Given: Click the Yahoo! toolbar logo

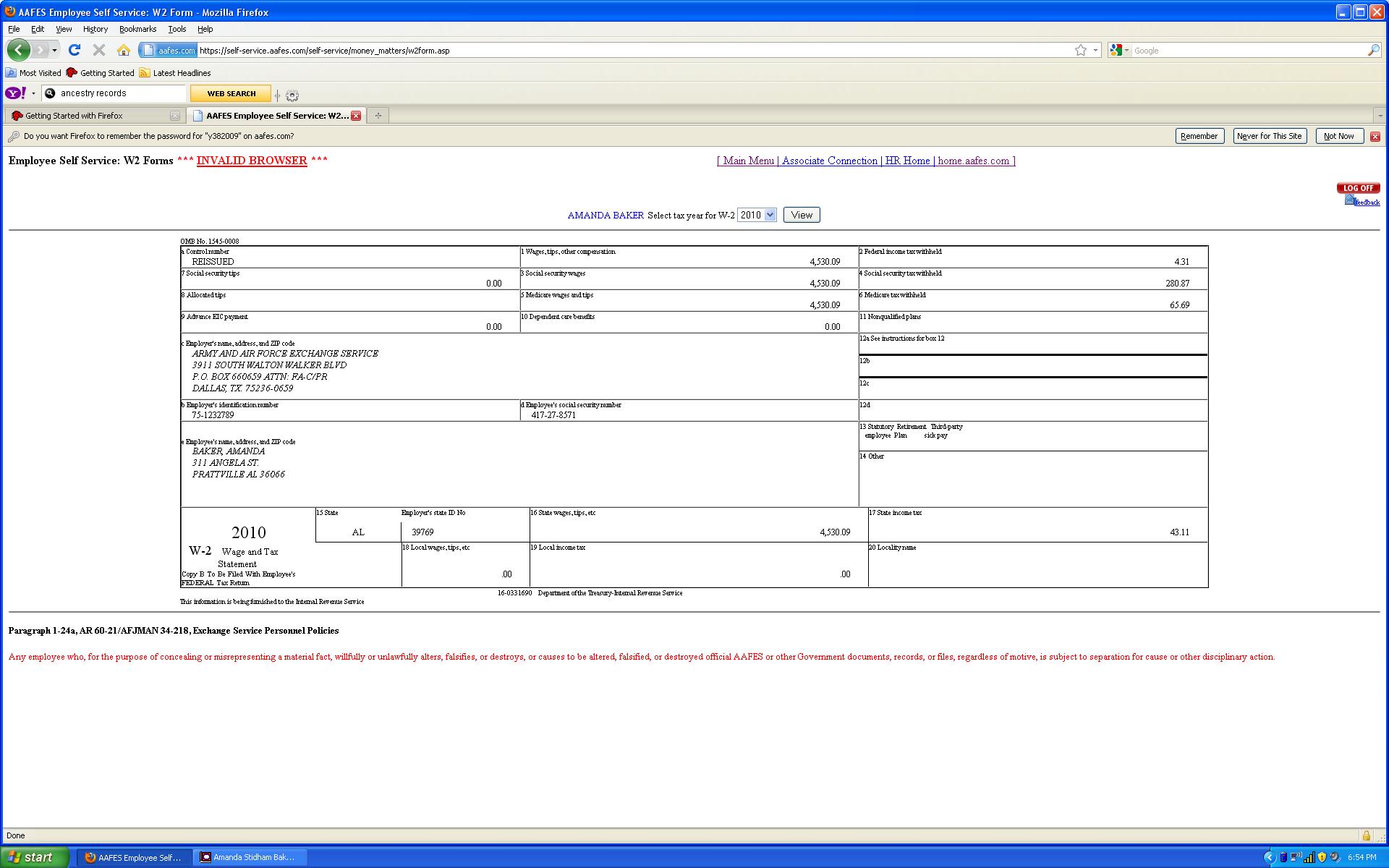Looking at the screenshot, I should point(16,93).
